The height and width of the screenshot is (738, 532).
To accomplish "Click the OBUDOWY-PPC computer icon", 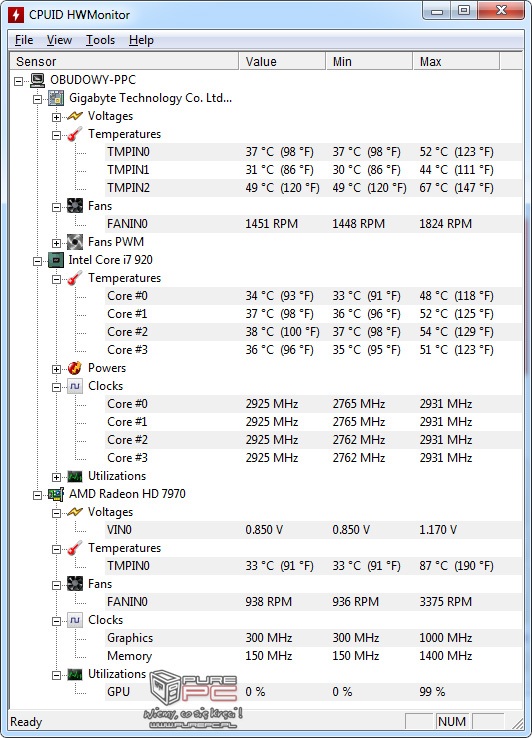I will 37,80.
